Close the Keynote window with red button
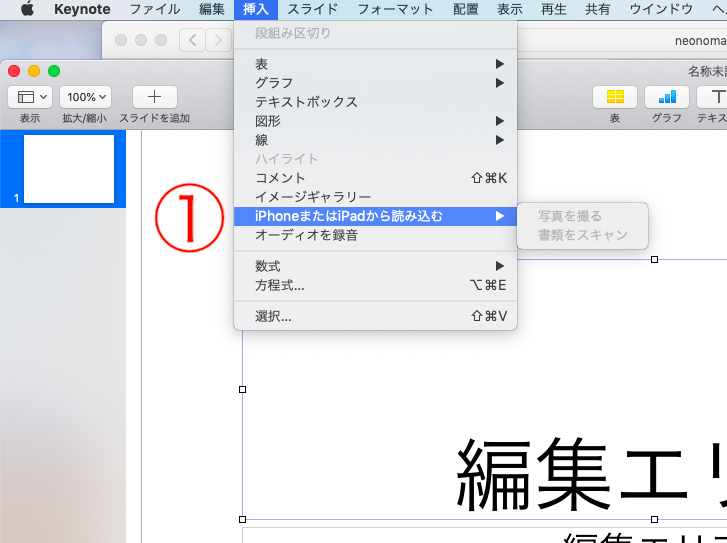Viewport: 727px width, 543px height. 14,71
